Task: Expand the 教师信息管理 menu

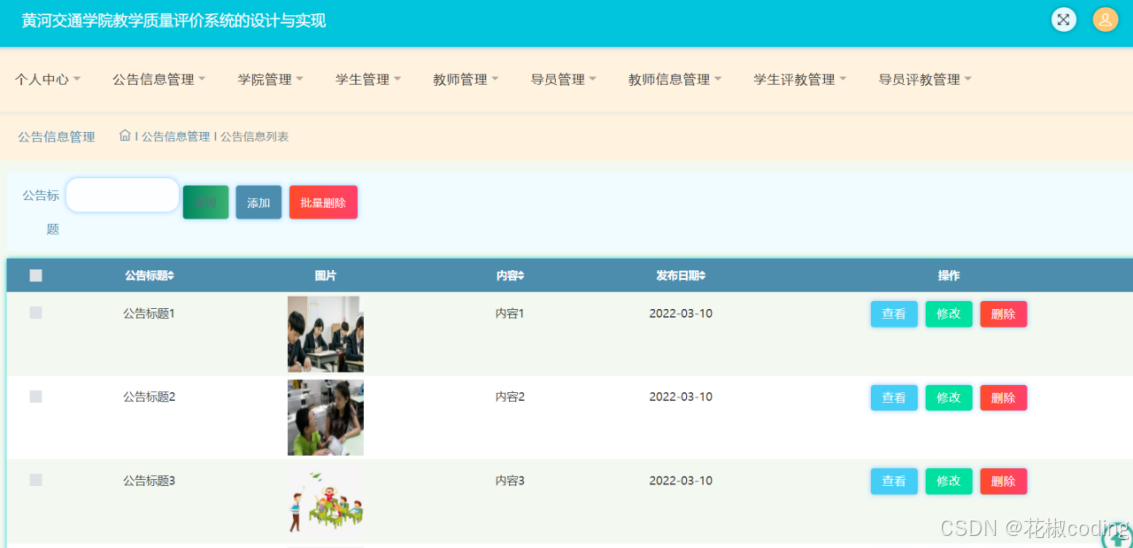Action: click(x=675, y=80)
